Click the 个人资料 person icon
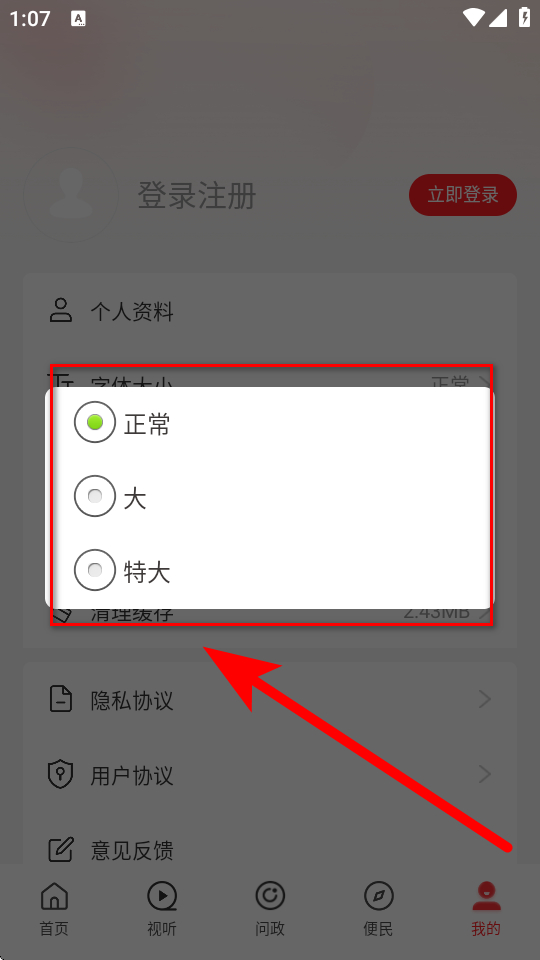540x960 pixels. pyautogui.click(x=61, y=310)
